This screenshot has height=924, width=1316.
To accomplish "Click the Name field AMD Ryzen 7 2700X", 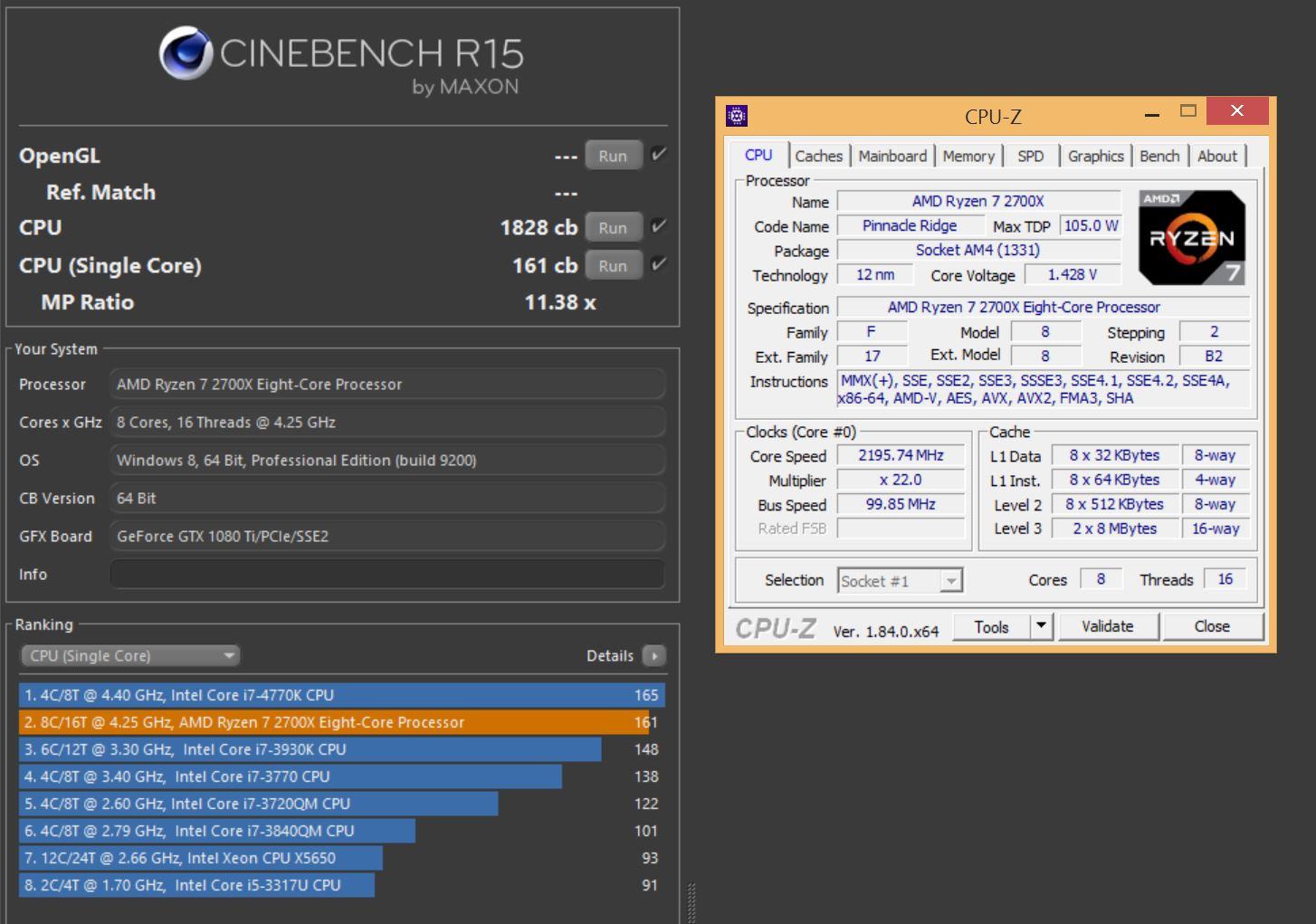I will [x=978, y=201].
